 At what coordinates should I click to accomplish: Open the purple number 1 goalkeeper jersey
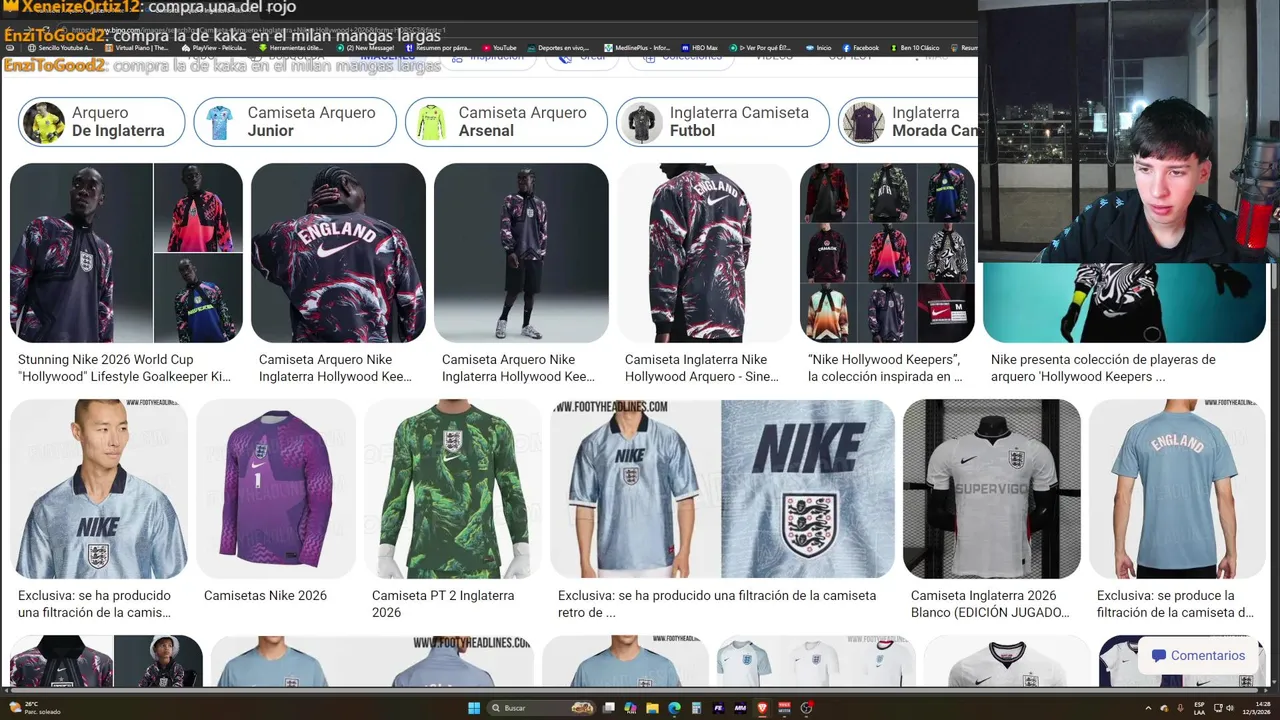tap(275, 489)
